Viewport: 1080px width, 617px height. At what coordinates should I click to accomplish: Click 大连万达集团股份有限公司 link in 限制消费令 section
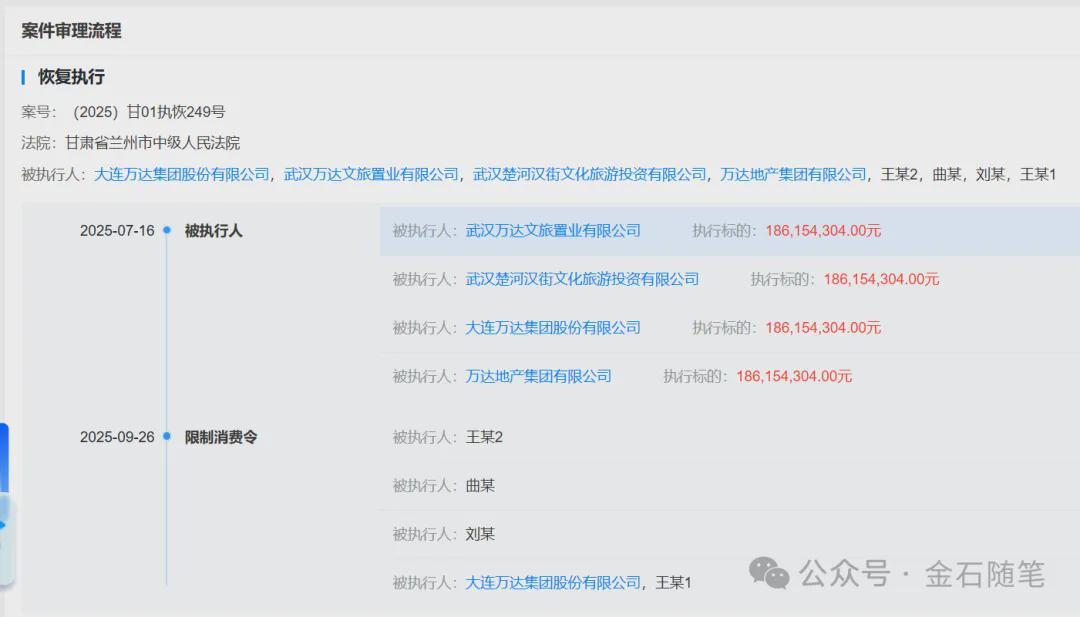(553, 583)
